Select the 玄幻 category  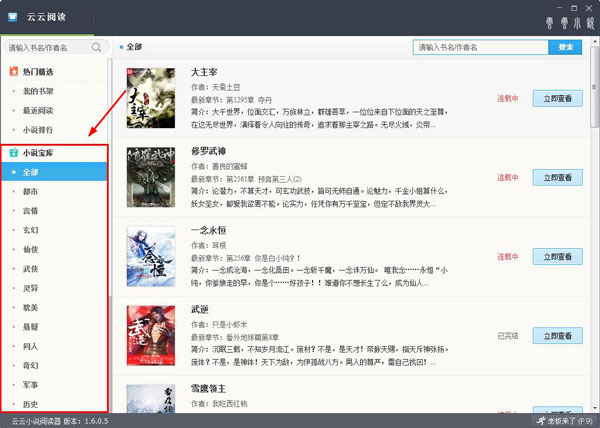(x=31, y=230)
